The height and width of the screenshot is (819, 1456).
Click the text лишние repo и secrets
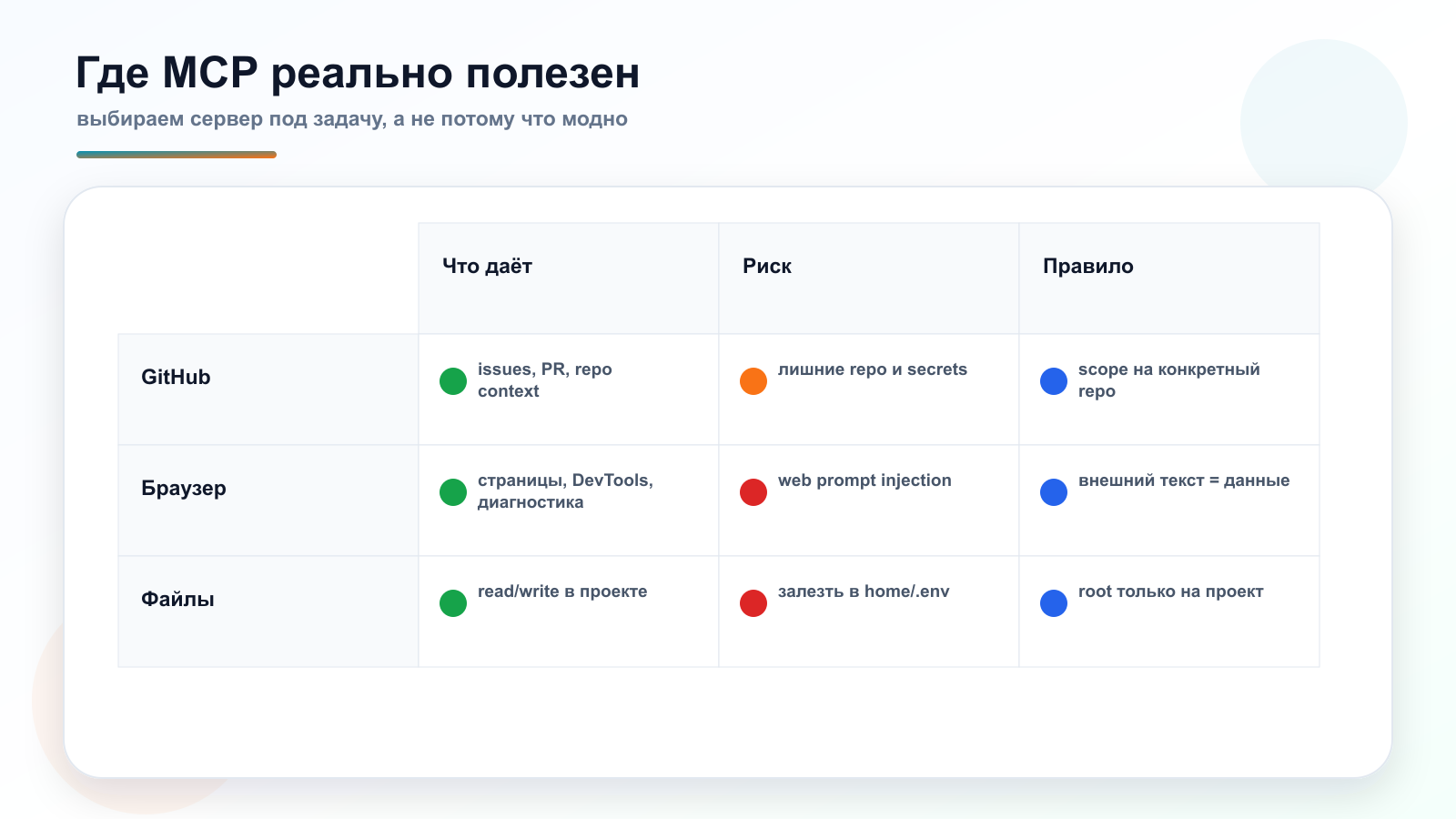point(873,369)
